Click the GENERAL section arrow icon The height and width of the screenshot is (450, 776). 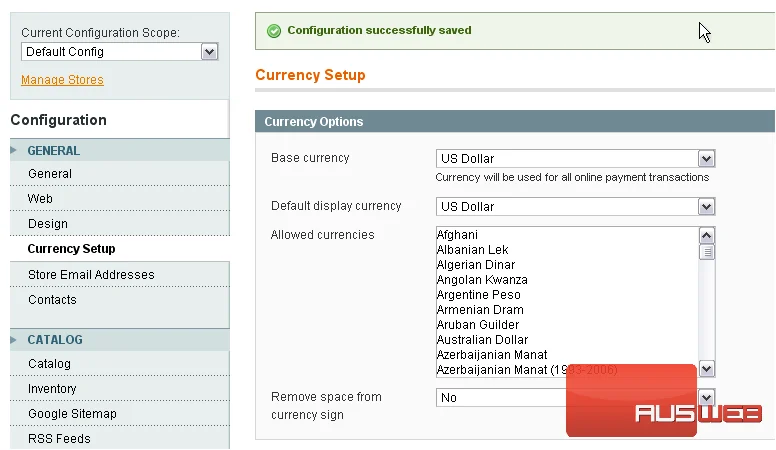tap(13, 150)
